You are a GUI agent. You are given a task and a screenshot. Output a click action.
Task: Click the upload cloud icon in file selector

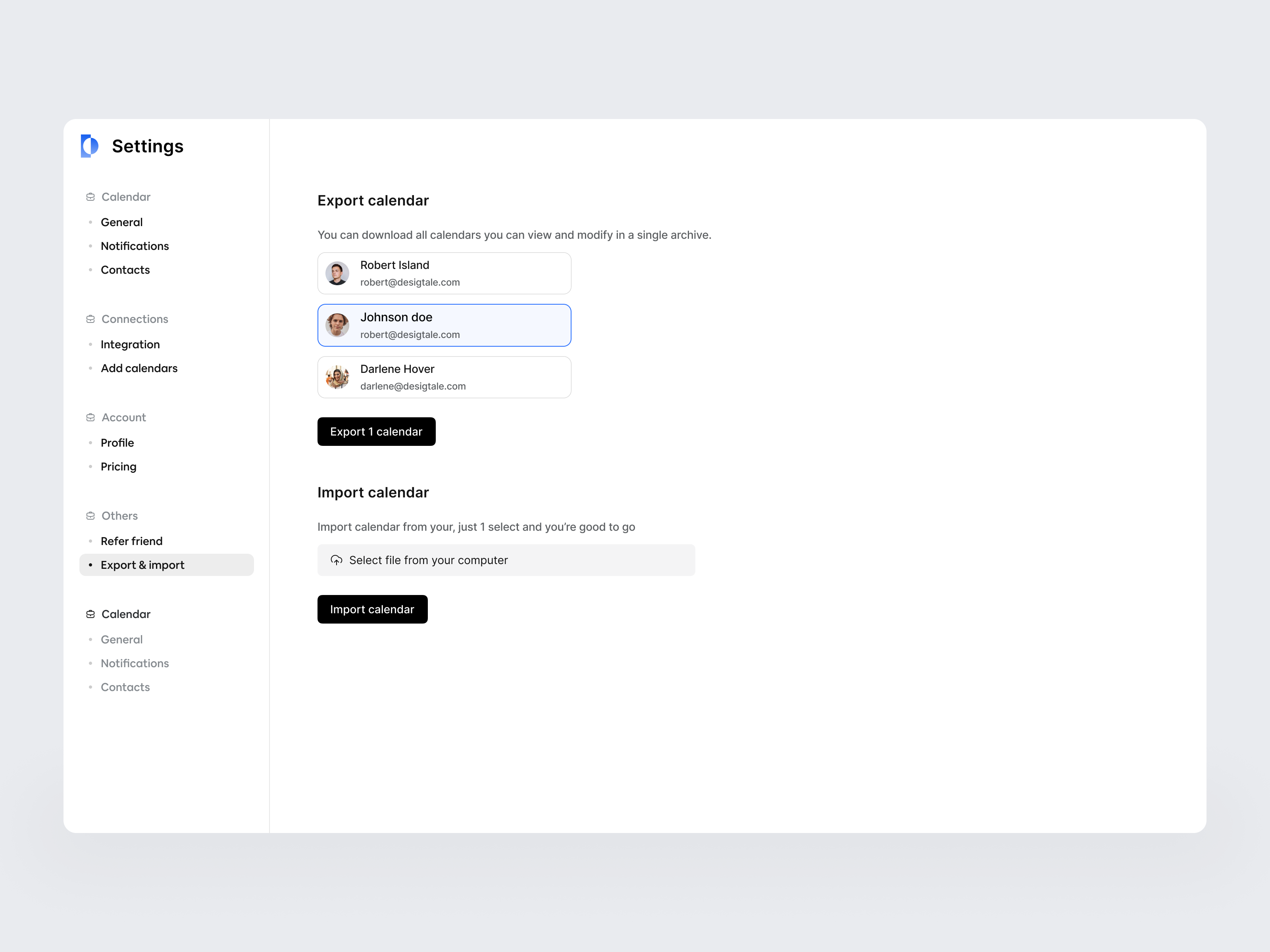(x=337, y=560)
